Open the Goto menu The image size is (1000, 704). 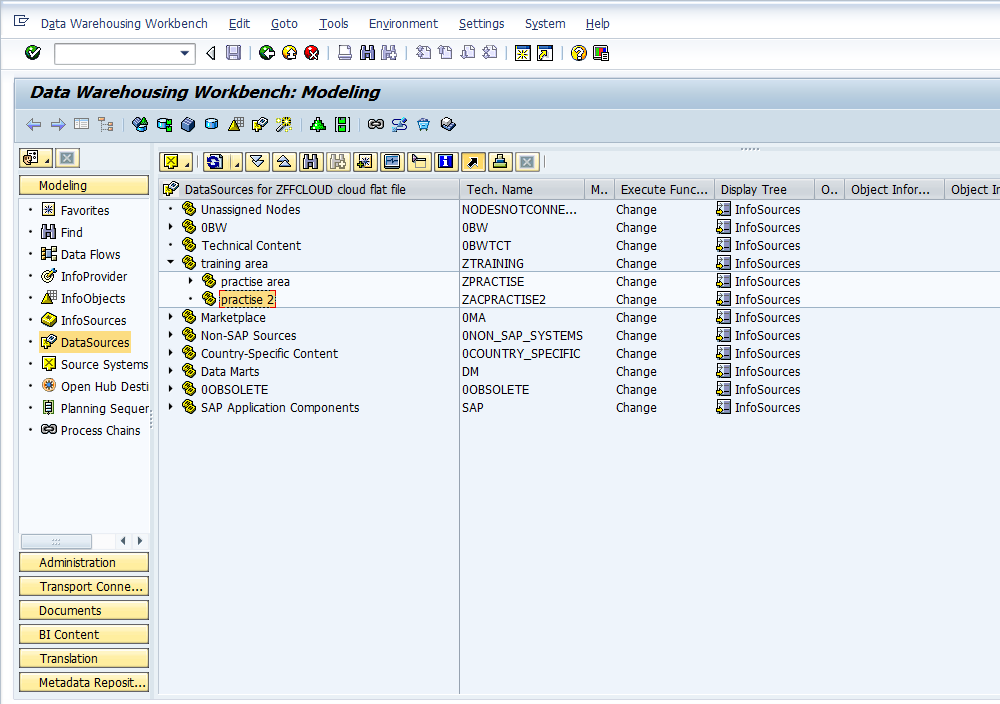(x=284, y=23)
